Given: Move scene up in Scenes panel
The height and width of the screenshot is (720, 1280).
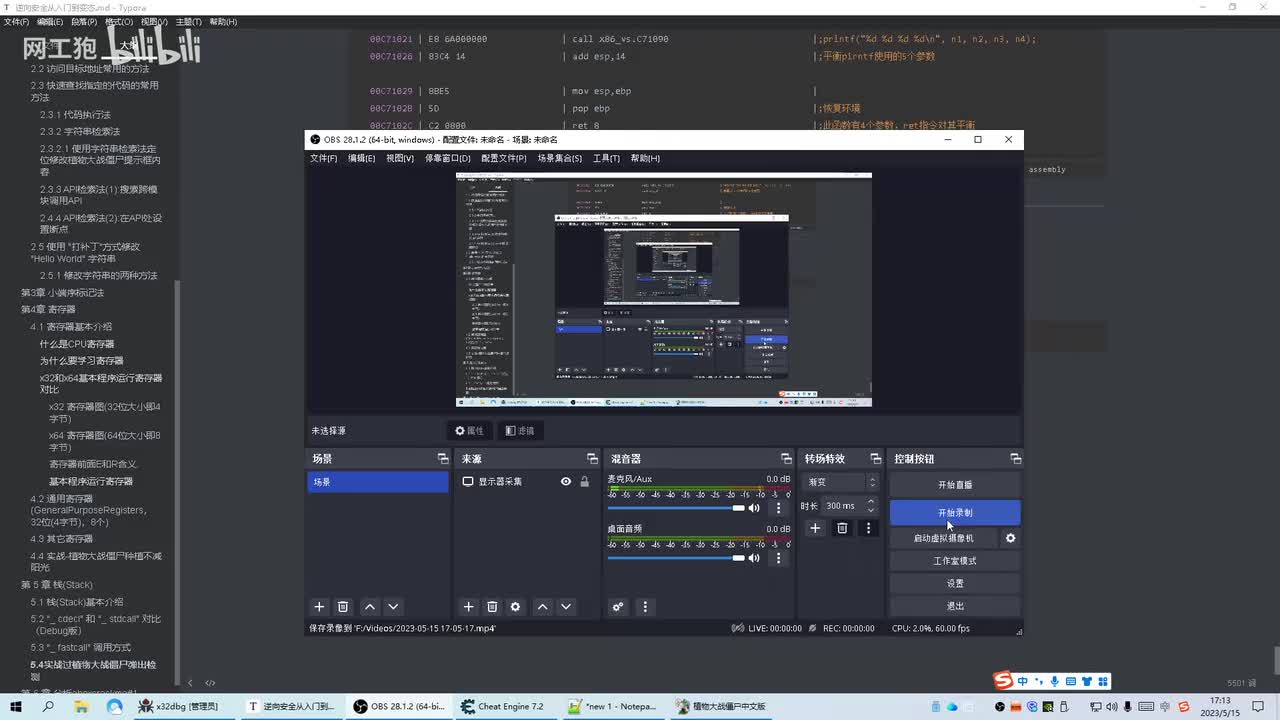Looking at the screenshot, I should click(370, 607).
